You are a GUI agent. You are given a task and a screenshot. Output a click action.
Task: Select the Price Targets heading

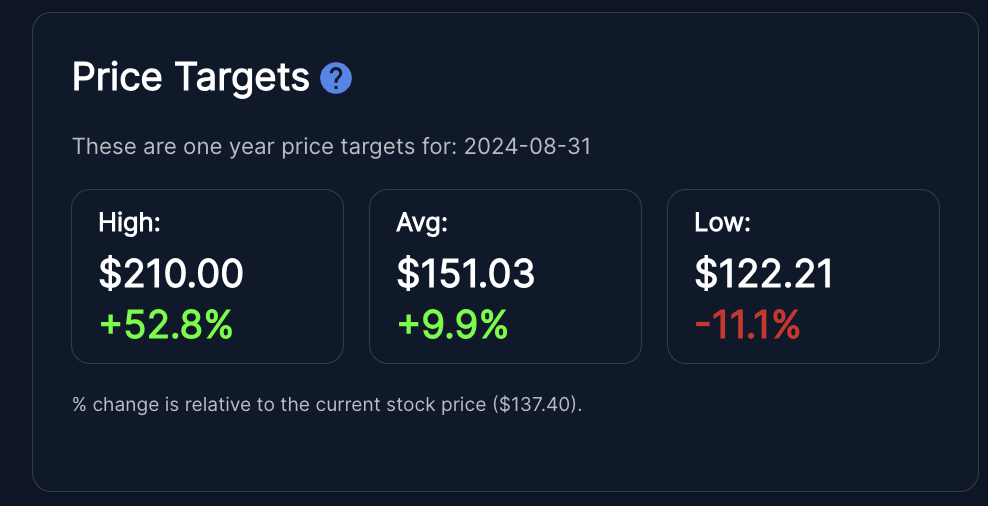point(190,78)
